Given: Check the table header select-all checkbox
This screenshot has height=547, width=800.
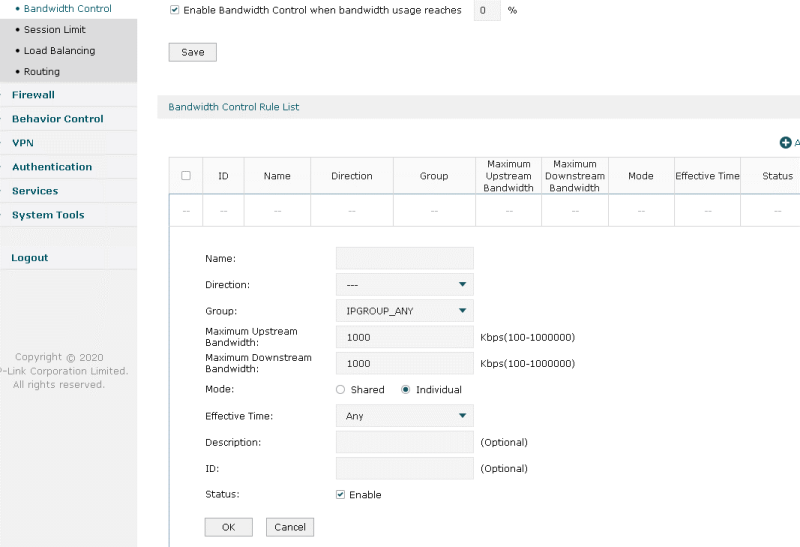Looking at the screenshot, I should tap(186, 176).
